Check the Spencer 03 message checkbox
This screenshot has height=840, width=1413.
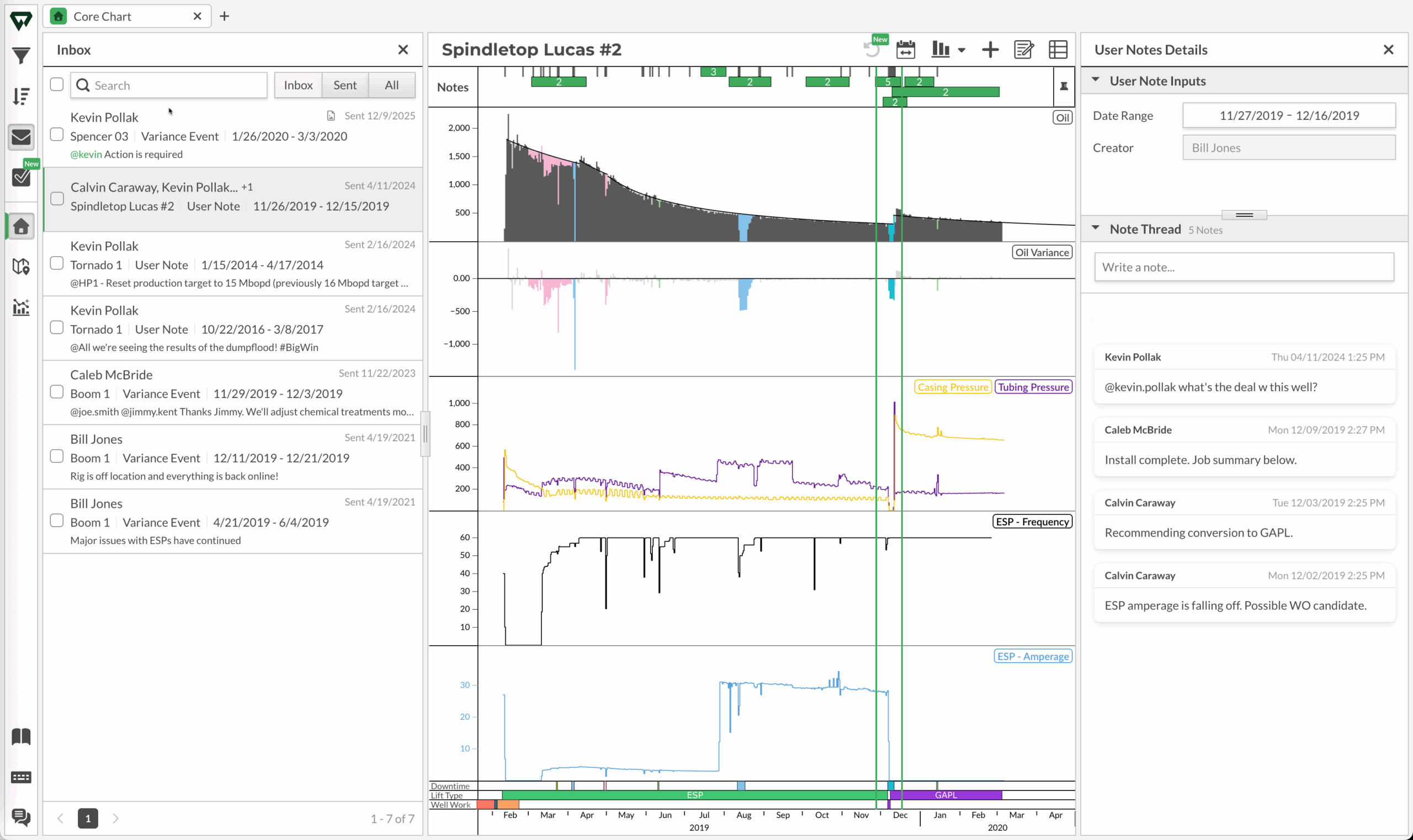(x=57, y=135)
